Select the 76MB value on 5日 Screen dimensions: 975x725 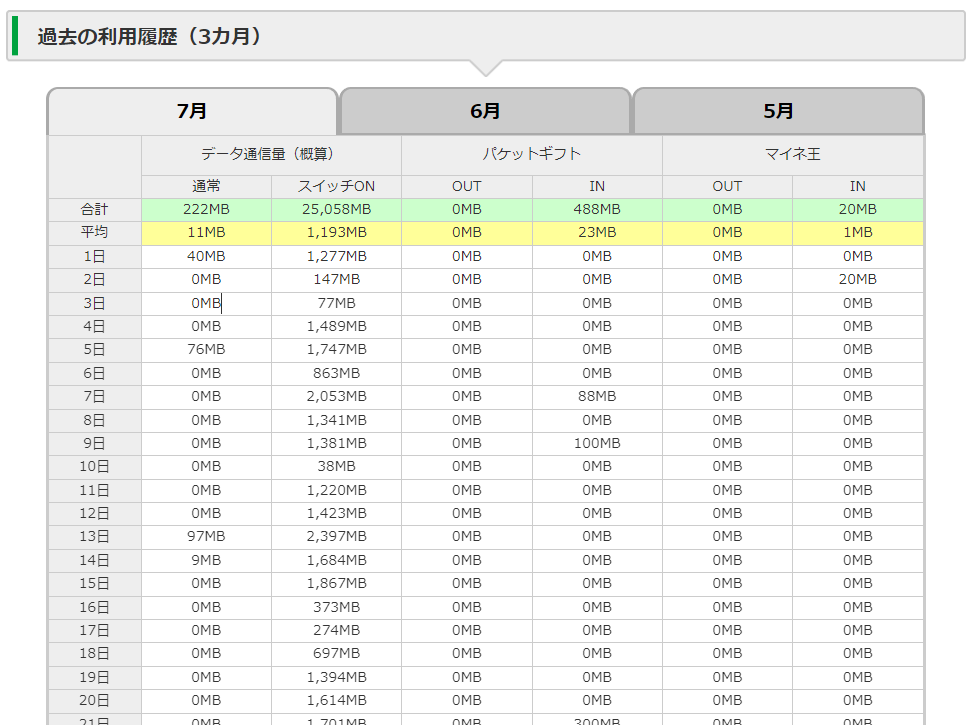(206, 349)
